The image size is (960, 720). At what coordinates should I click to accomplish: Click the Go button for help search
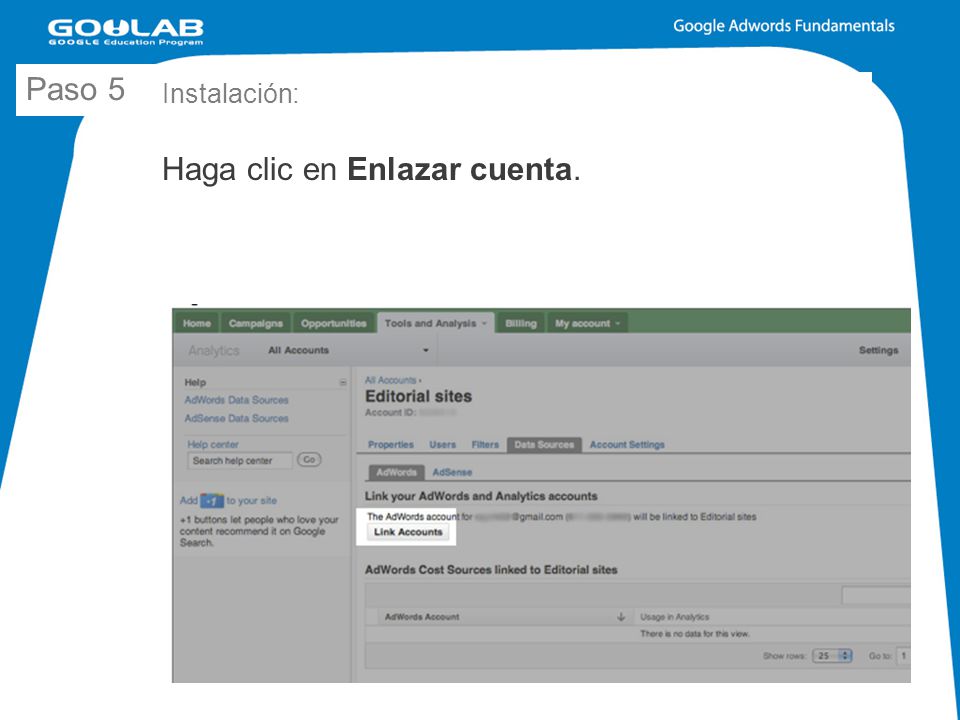pyautogui.click(x=309, y=459)
